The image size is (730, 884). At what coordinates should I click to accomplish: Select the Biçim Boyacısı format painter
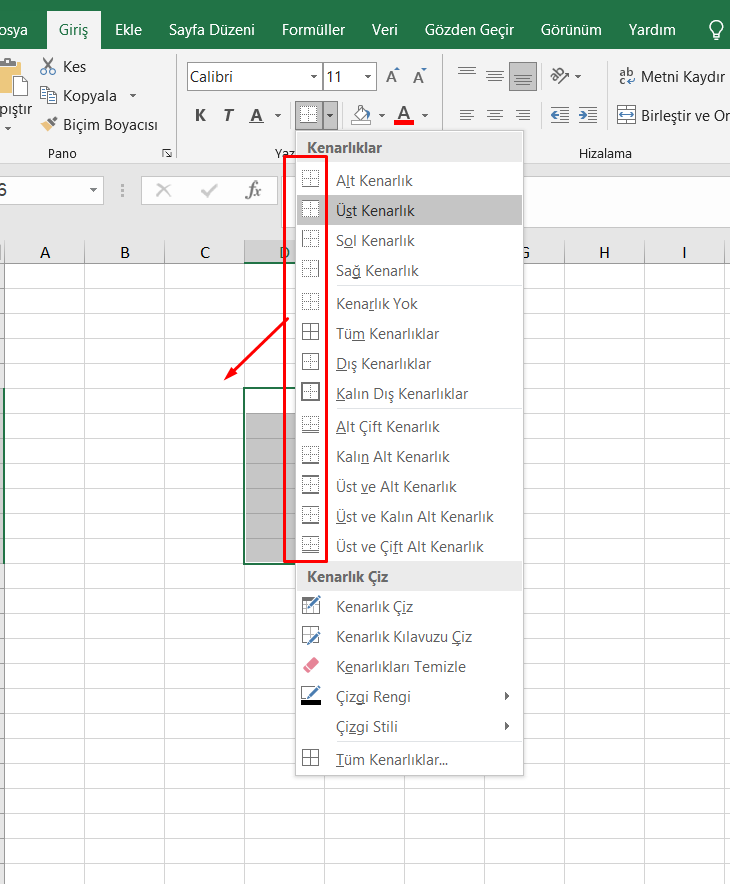tap(99, 125)
